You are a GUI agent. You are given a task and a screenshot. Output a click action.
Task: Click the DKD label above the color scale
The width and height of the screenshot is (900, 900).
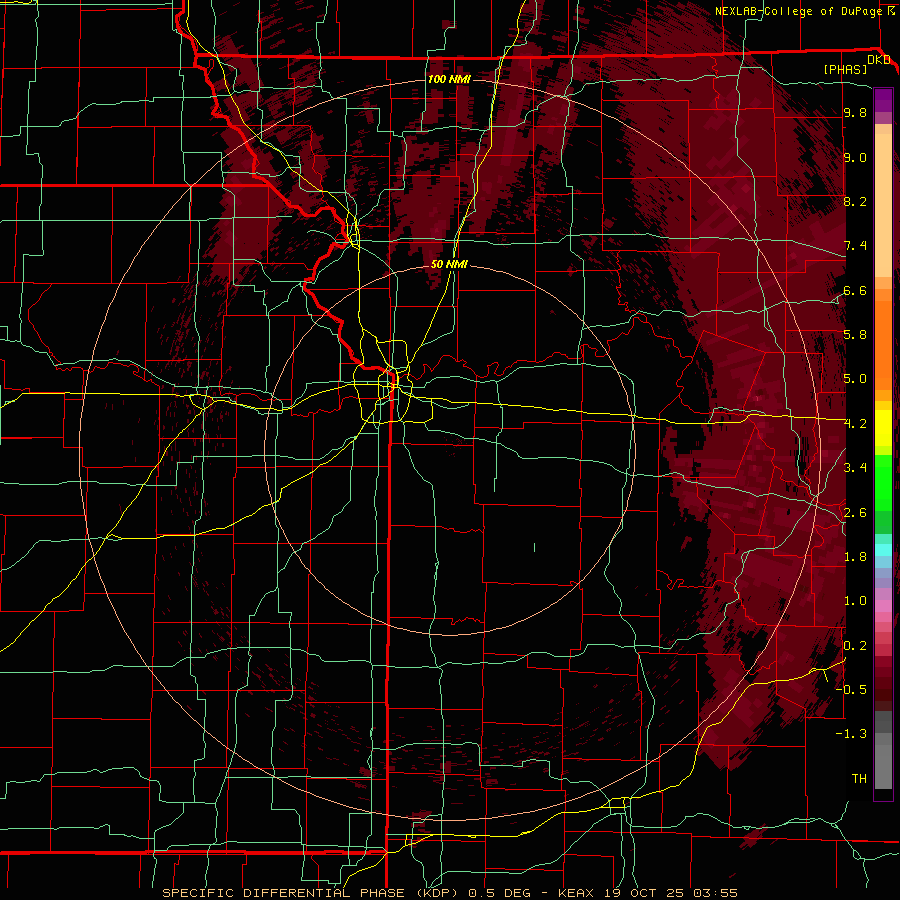[879, 60]
